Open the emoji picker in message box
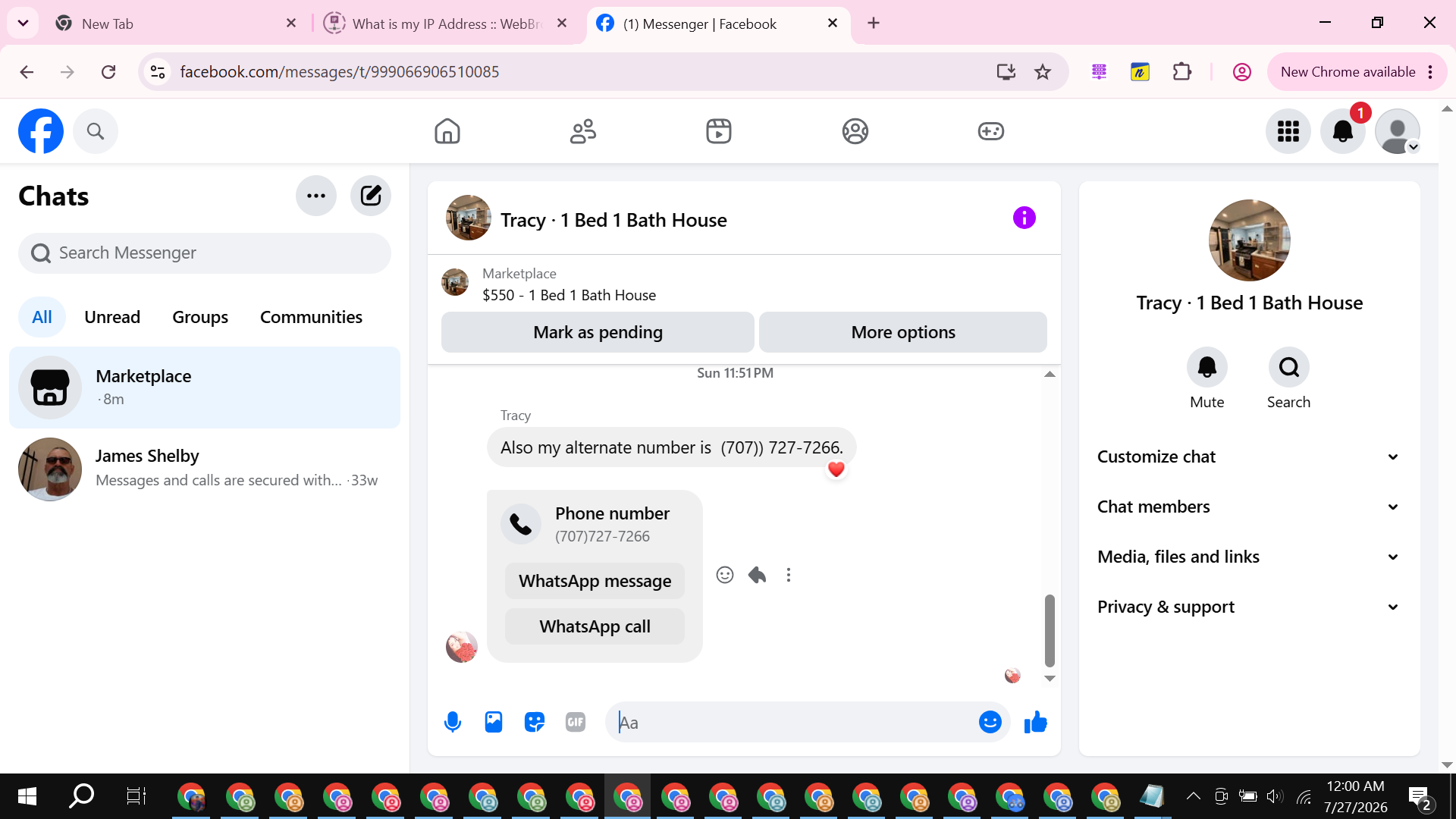The width and height of the screenshot is (1456, 819). pyautogui.click(x=990, y=722)
